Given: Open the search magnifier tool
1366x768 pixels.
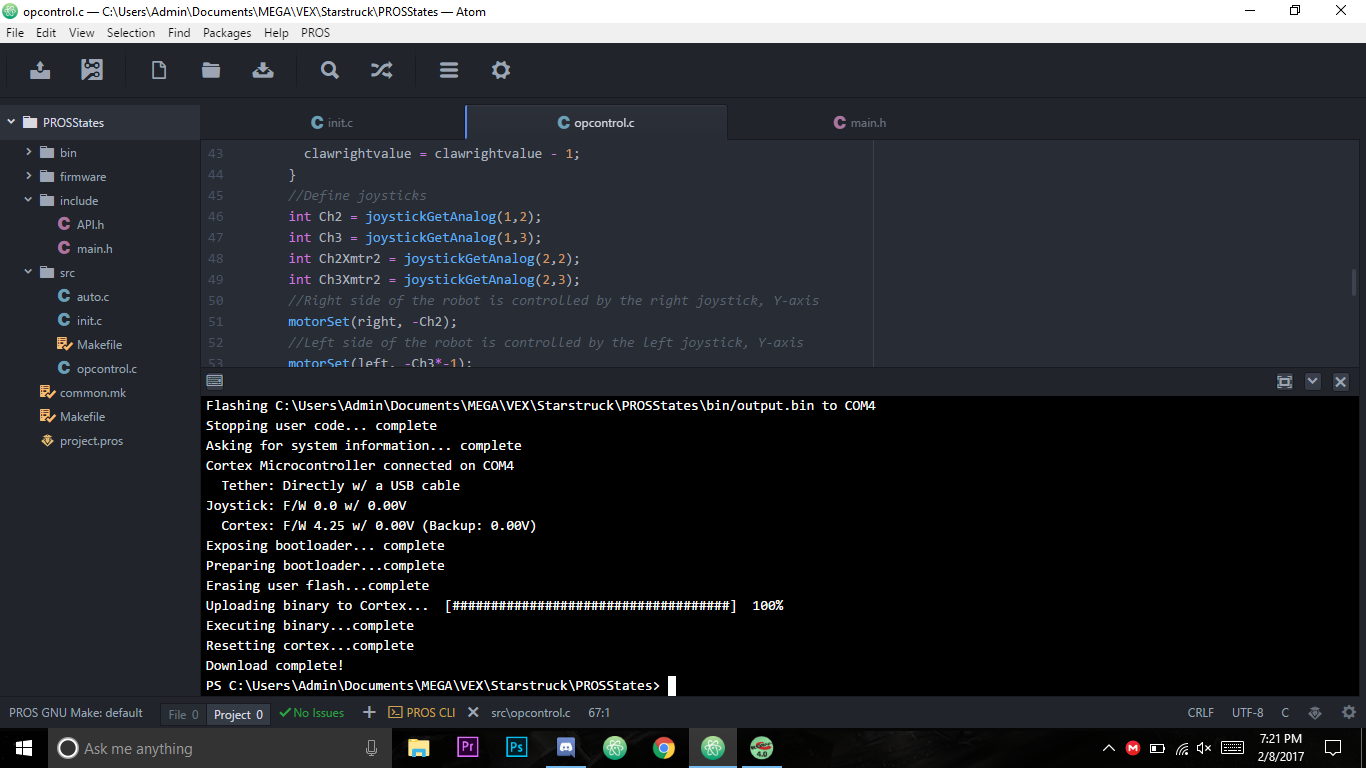Looking at the screenshot, I should [x=330, y=70].
